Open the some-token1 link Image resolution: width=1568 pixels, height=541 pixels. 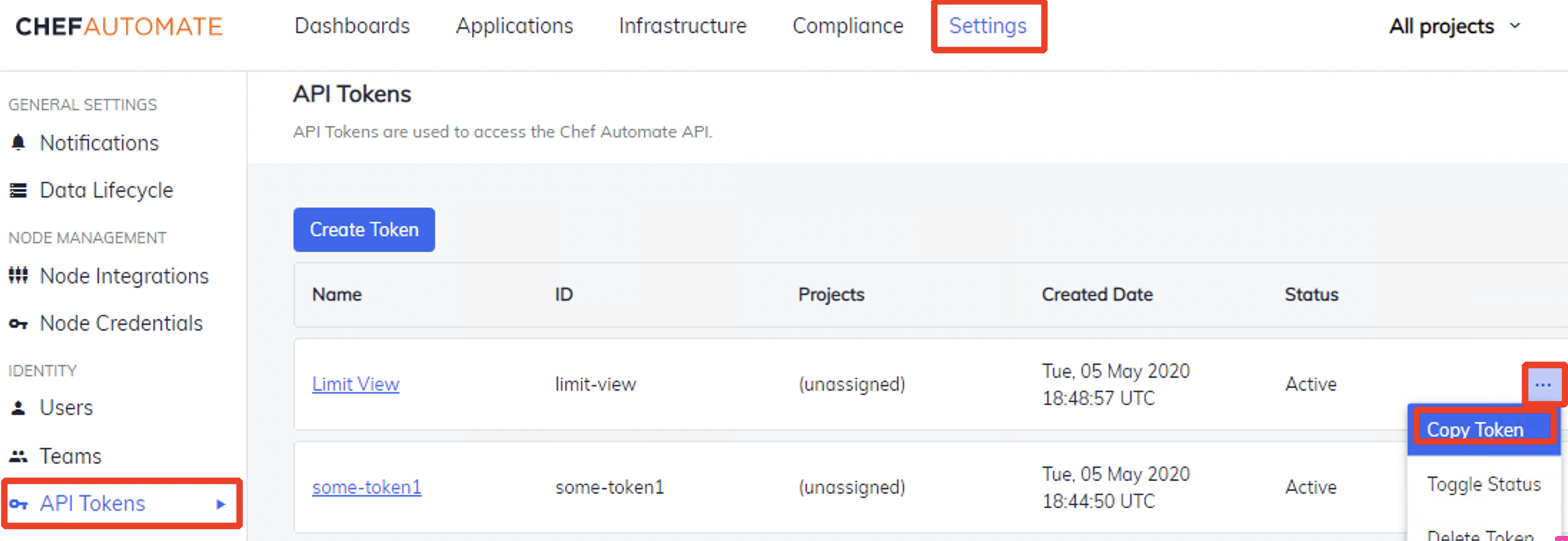tap(367, 487)
